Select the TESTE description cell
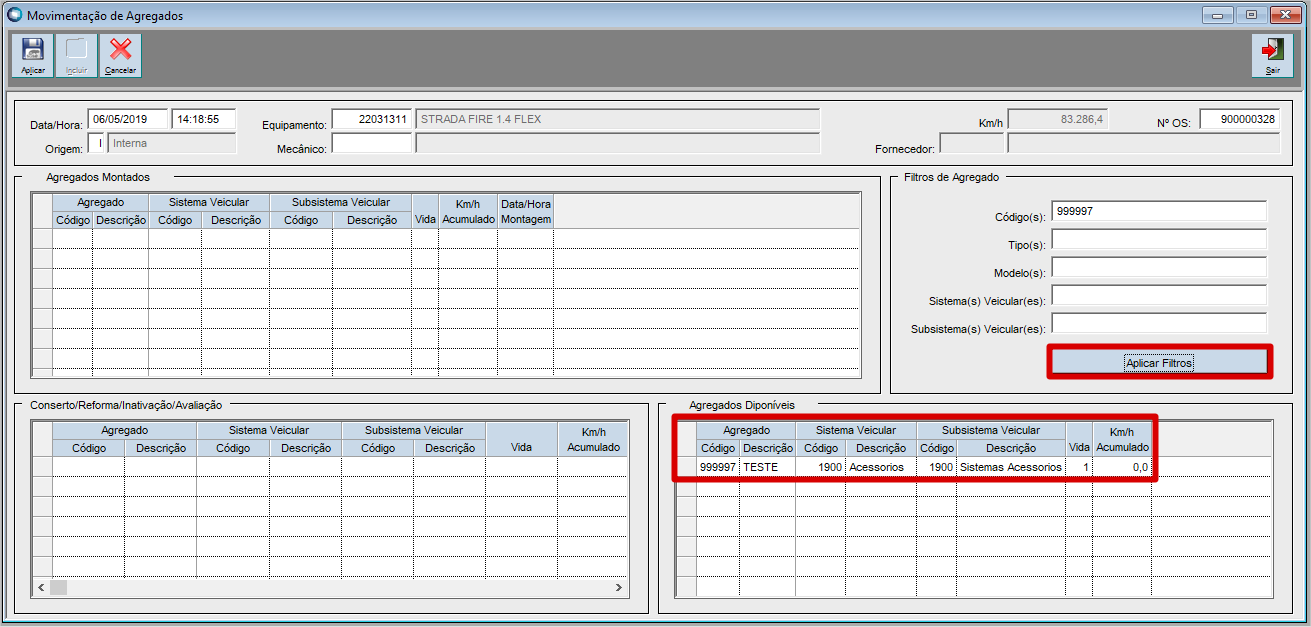 coord(768,467)
